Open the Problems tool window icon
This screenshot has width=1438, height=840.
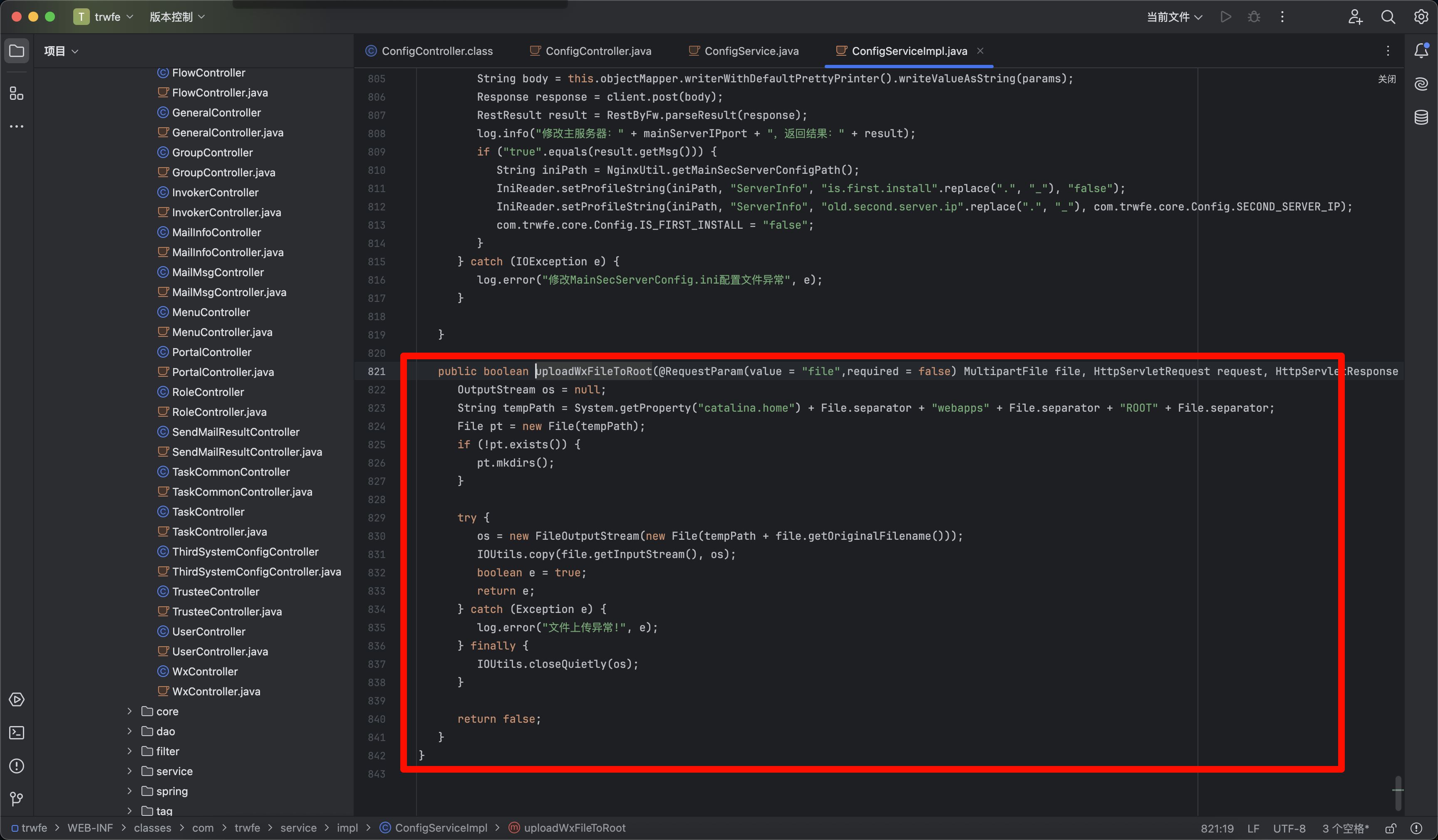click(17, 766)
